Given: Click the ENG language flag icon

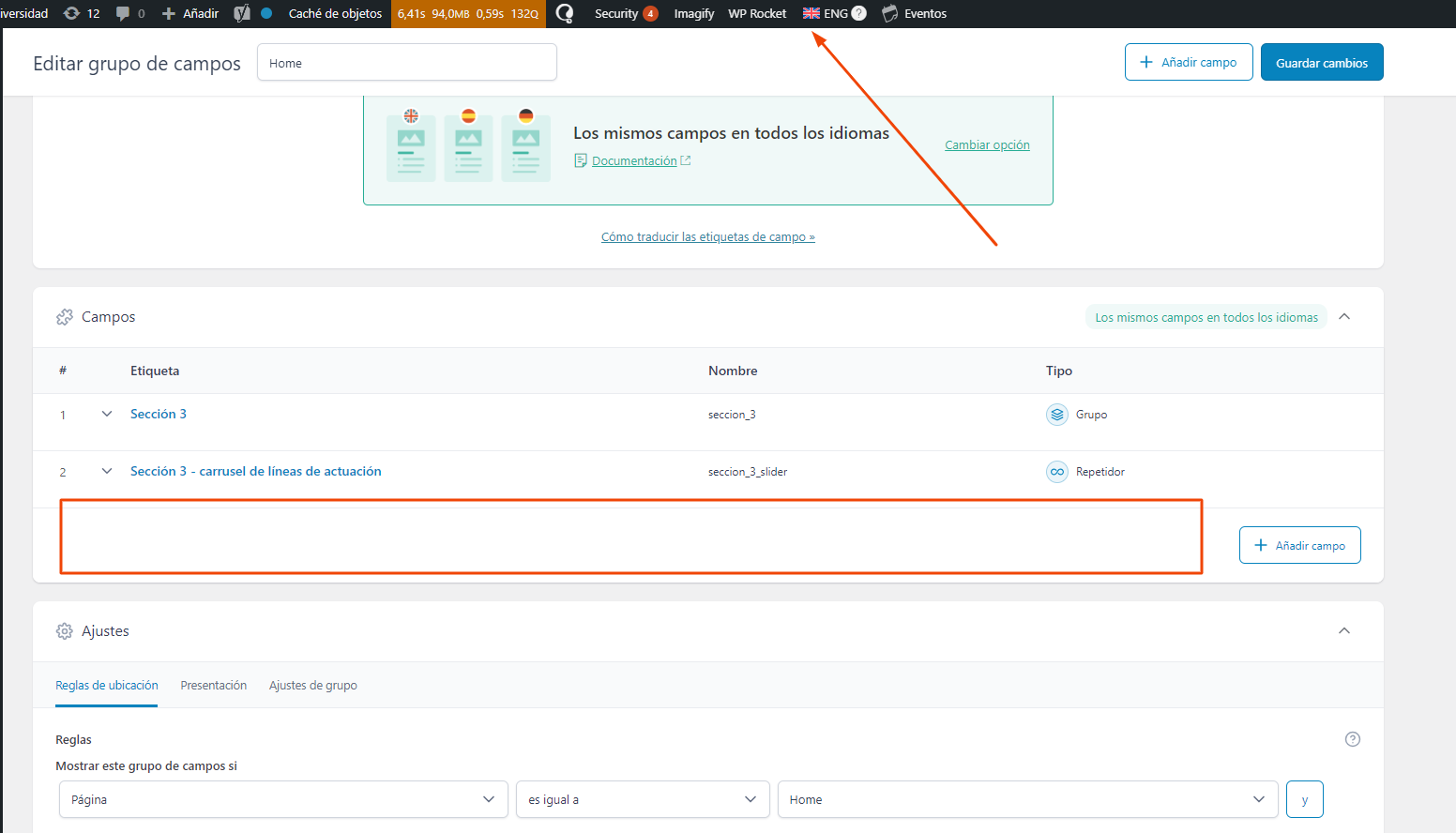Looking at the screenshot, I should click(811, 13).
